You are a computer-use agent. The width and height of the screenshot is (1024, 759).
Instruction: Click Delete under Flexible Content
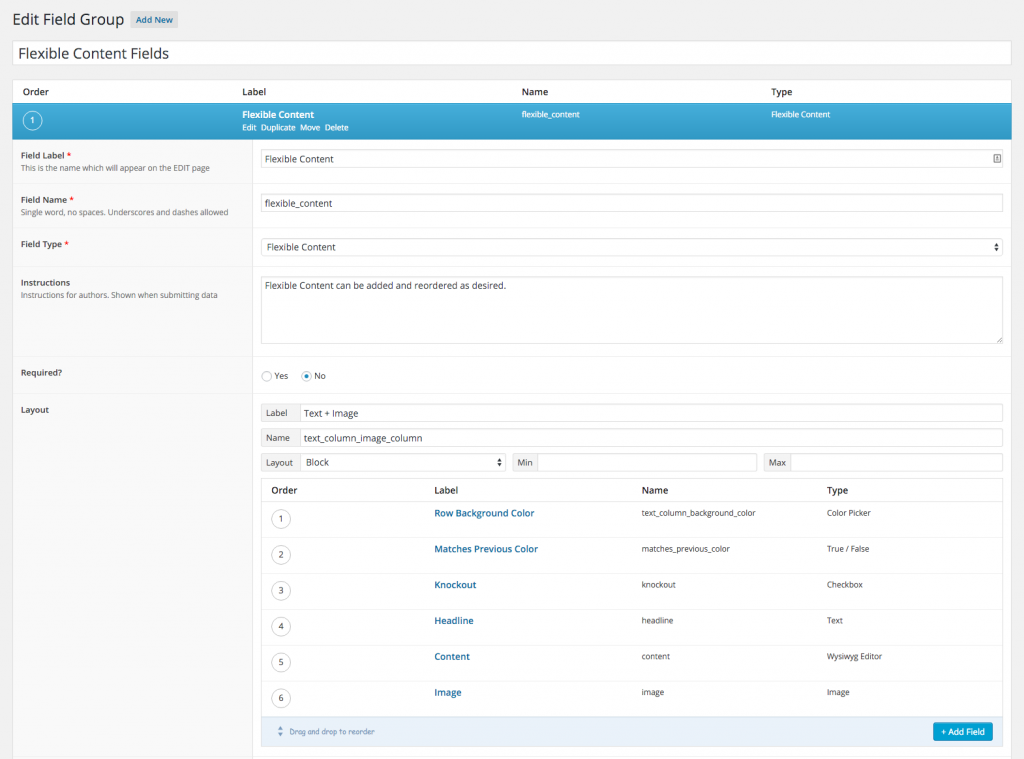[x=336, y=128]
